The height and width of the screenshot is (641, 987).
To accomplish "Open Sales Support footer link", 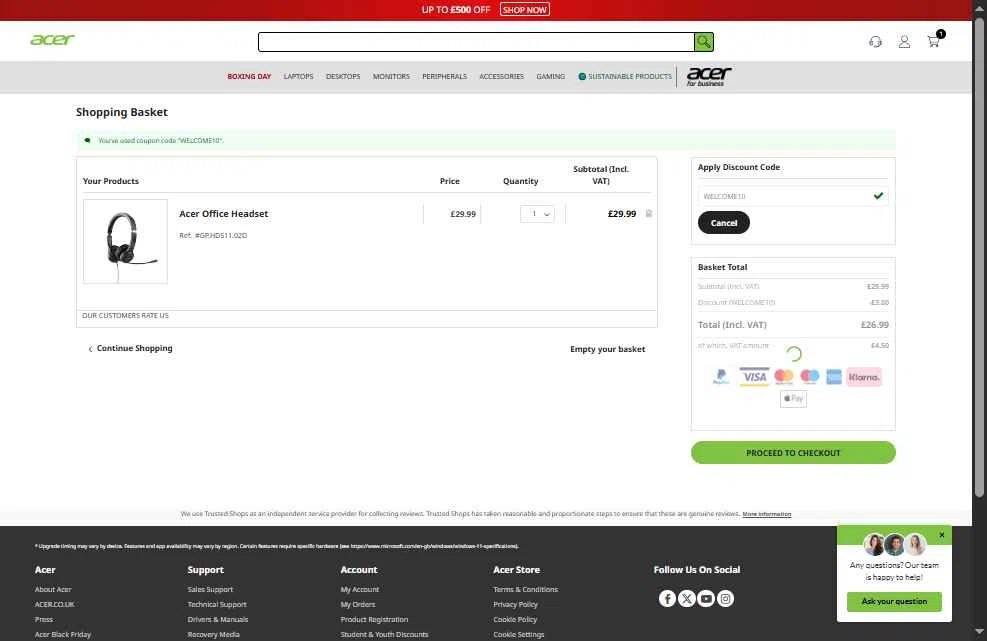I will pyautogui.click(x=210, y=589).
